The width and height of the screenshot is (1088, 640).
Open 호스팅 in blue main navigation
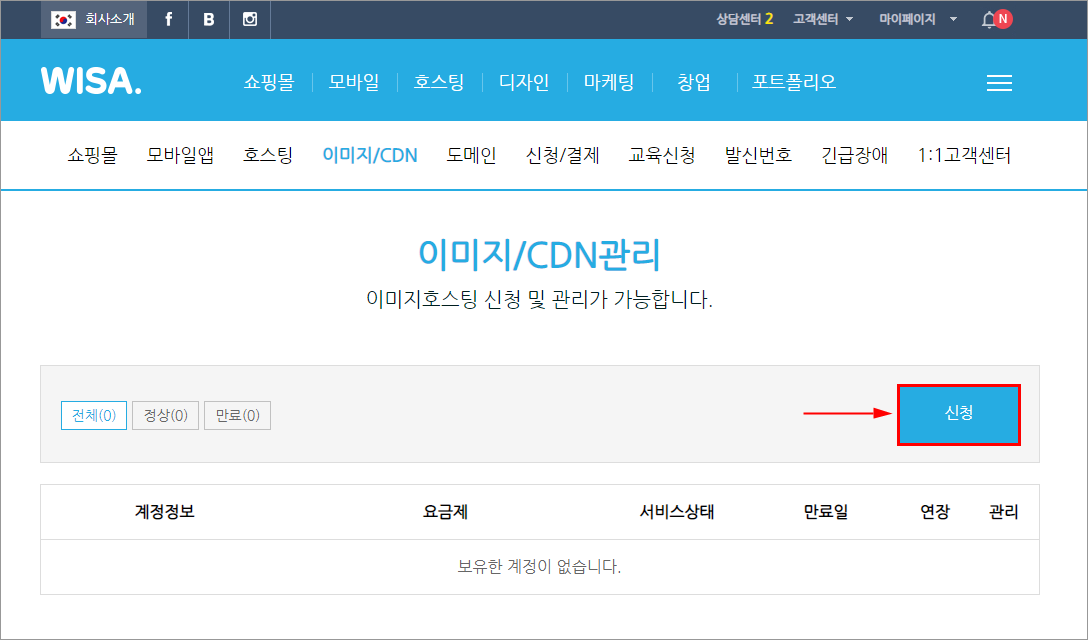[x=439, y=82]
